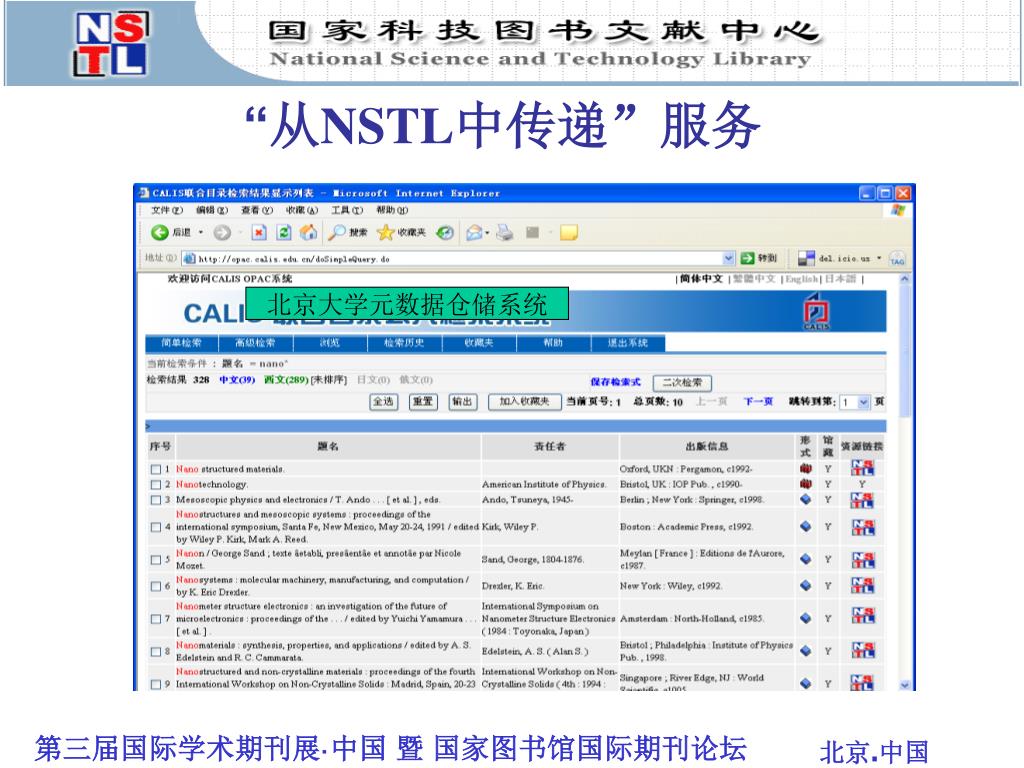Open the 编辑(E) menu
Image resolution: width=1024 pixels, height=768 pixels.
pyautogui.click(x=212, y=210)
